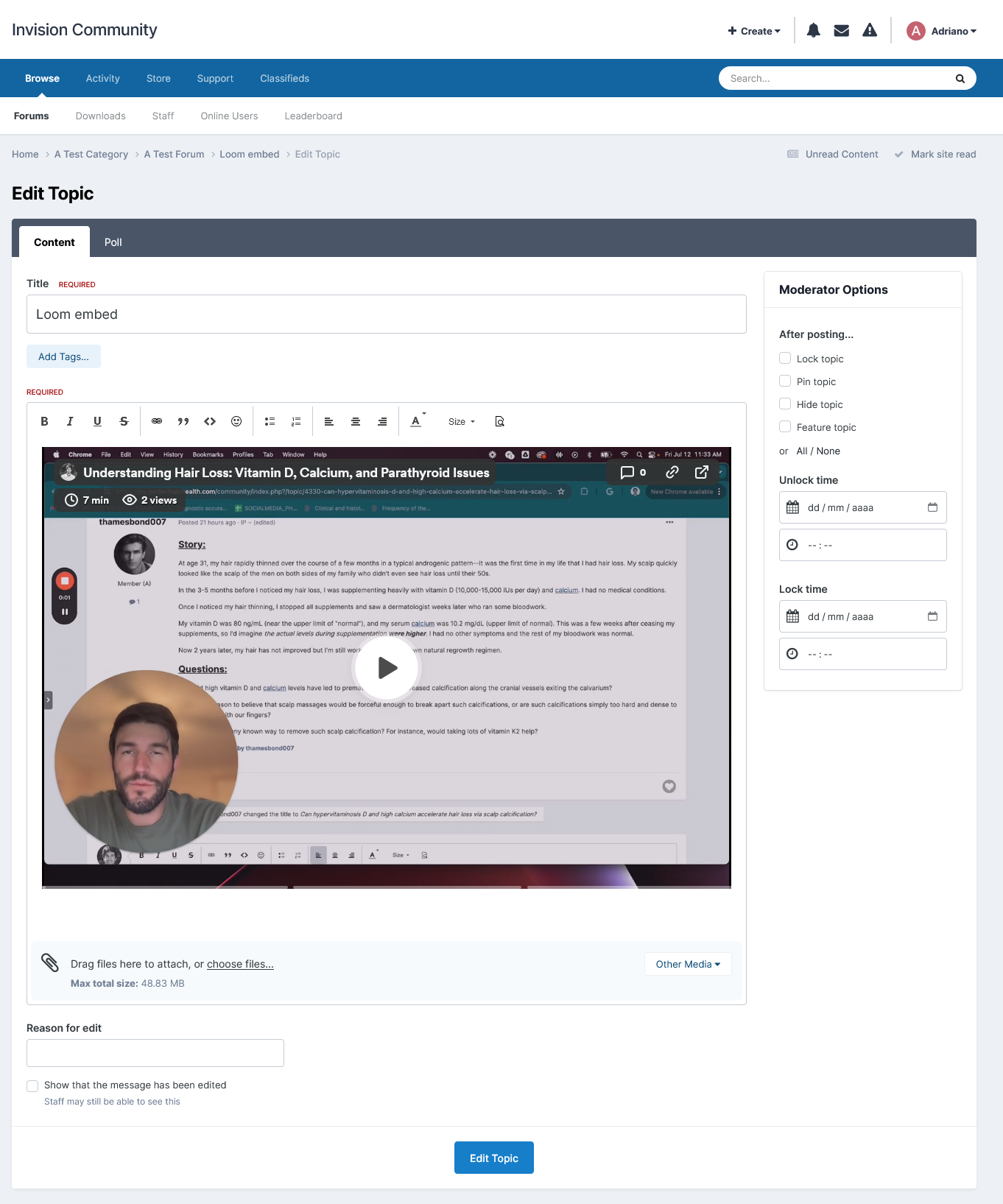Insert a quote block
The width and height of the screenshot is (1003, 1204).
pos(183,421)
